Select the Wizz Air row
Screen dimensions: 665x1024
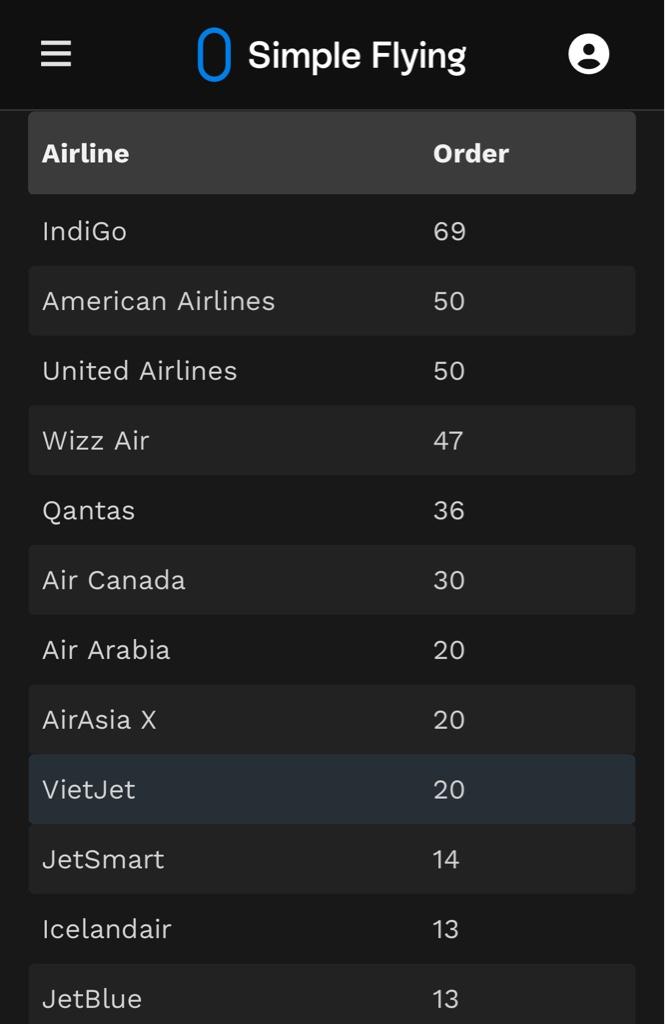click(x=332, y=441)
